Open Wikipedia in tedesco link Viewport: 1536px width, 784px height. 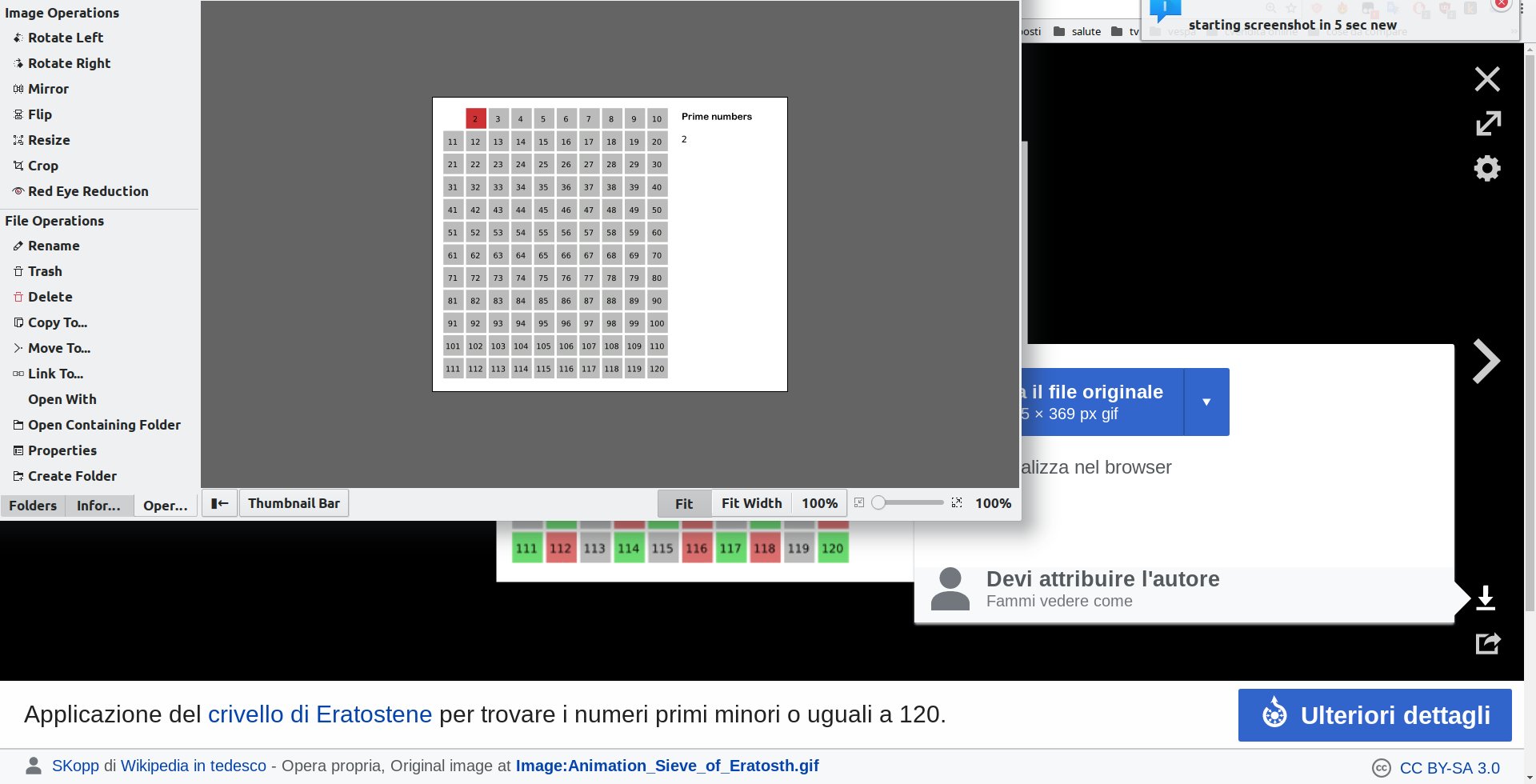194,766
